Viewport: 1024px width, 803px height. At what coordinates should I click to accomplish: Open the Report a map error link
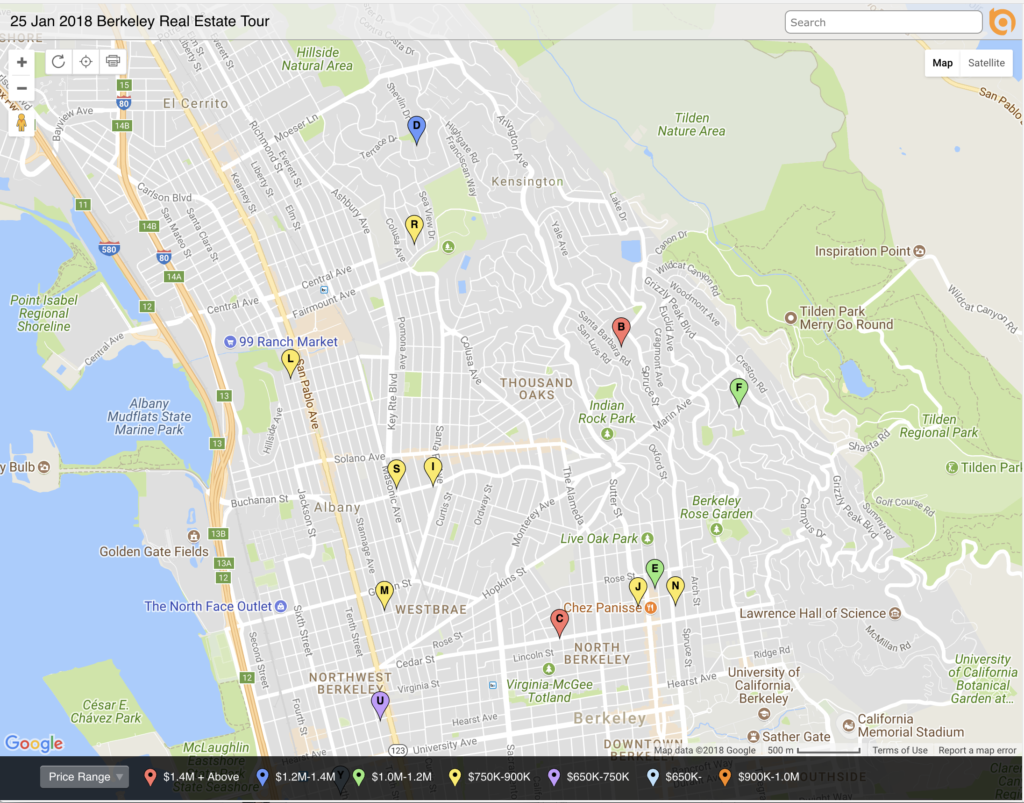tap(977, 750)
